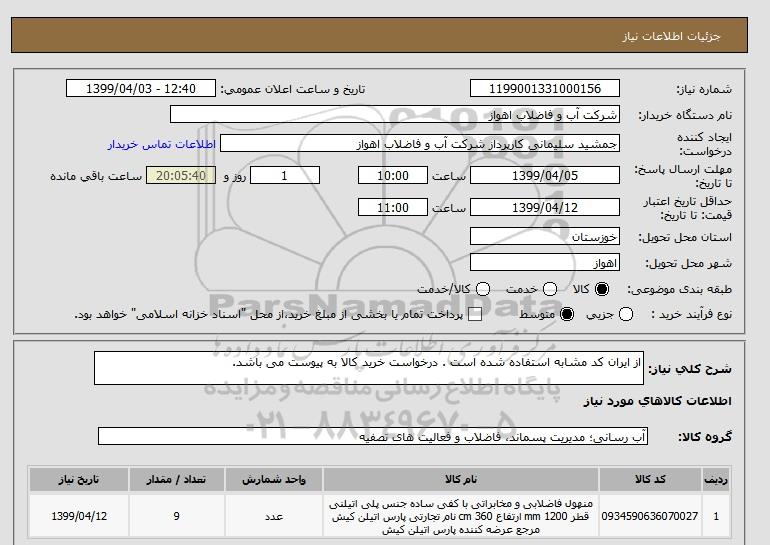Click the validity time field 11:00
This screenshot has width=770, height=545.
(393, 207)
